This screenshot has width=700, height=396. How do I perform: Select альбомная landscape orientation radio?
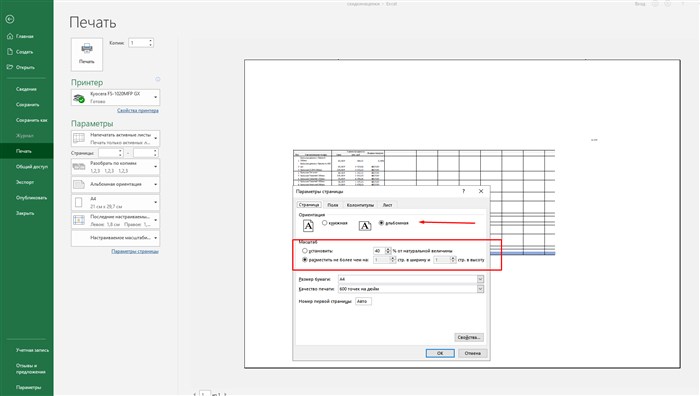[x=381, y=223]
